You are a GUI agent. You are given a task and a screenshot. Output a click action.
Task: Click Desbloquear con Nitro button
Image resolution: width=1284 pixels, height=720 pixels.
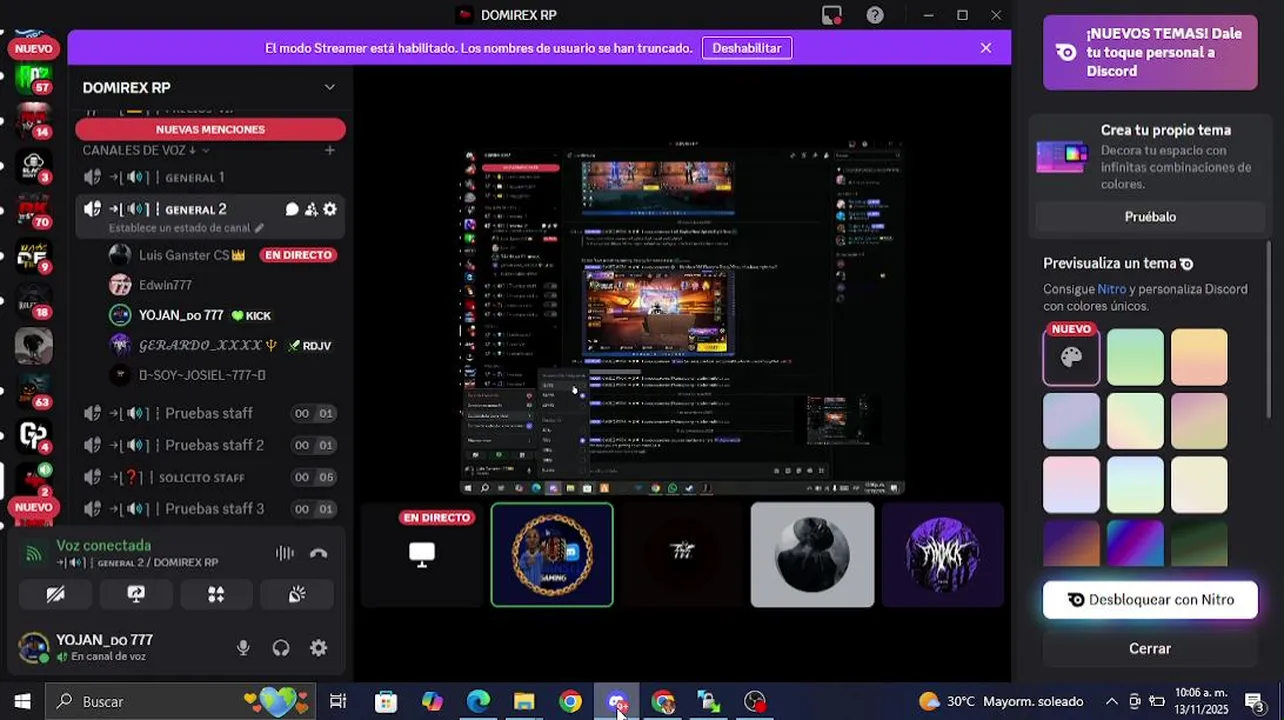(1150, 600)
